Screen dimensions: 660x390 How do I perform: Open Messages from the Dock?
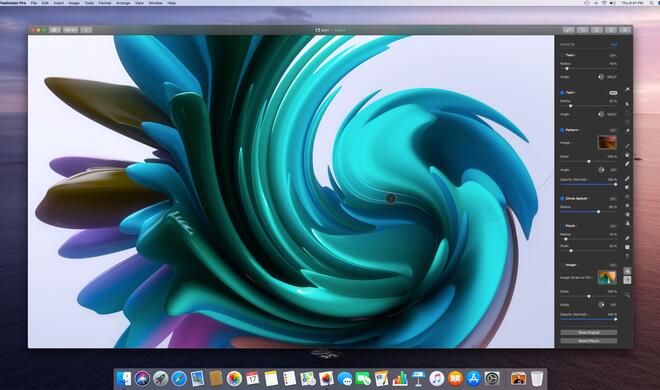[x=345, y=379]
